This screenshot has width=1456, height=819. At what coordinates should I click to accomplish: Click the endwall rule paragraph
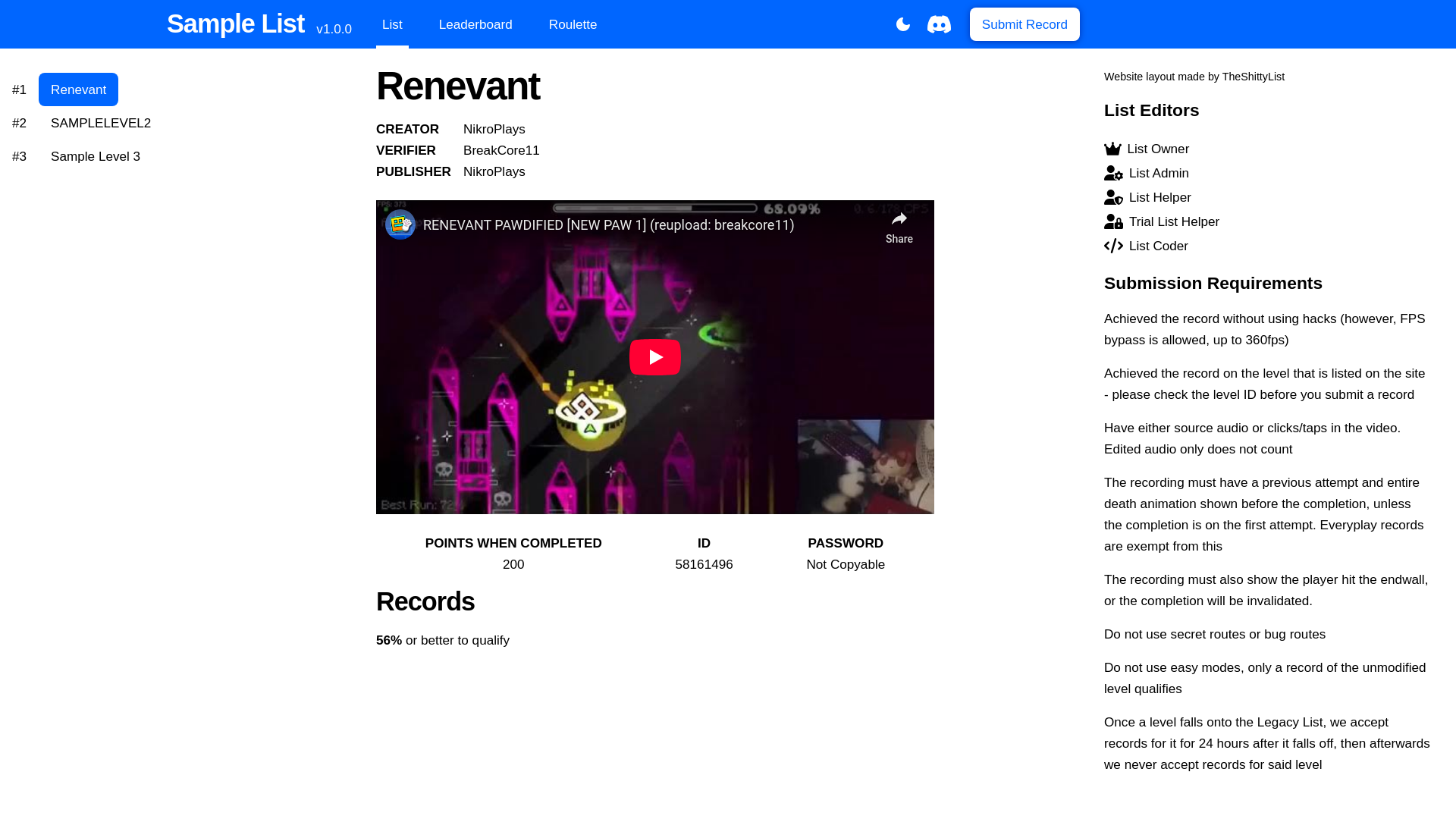pyautogui.click(x=1266, y=591)
